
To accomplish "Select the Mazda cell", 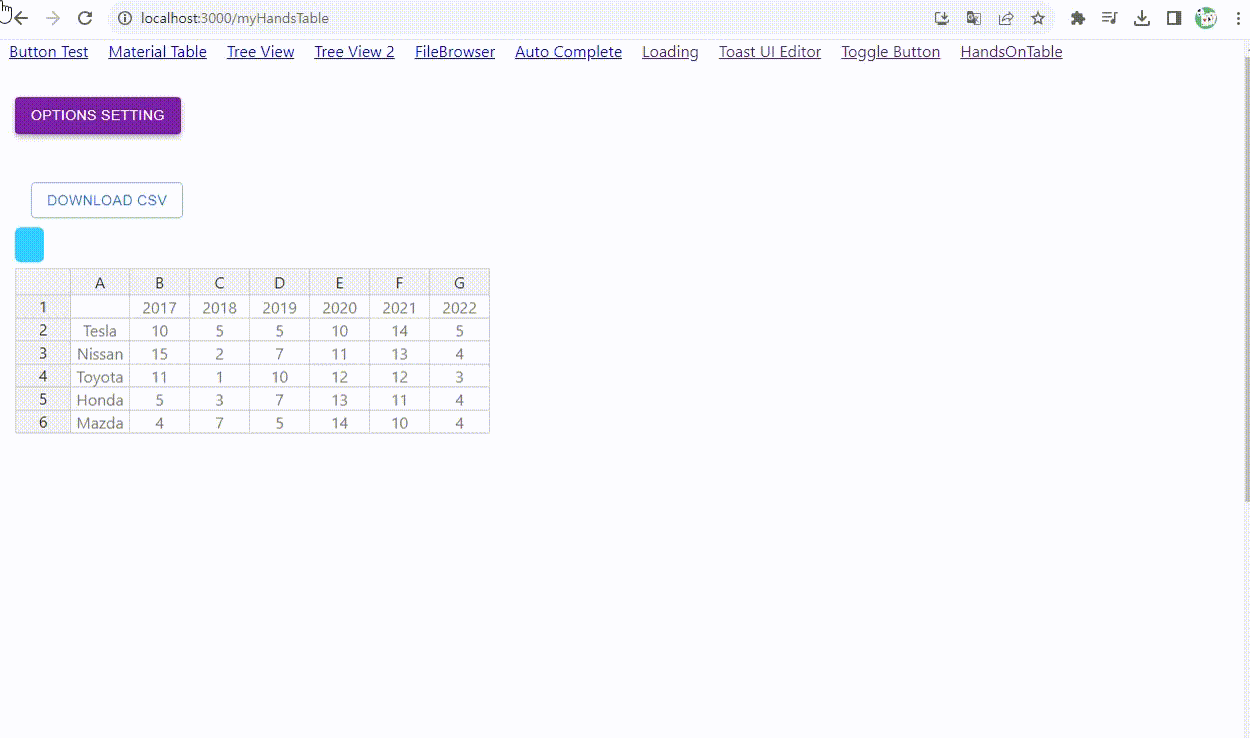I will [100, 423].
